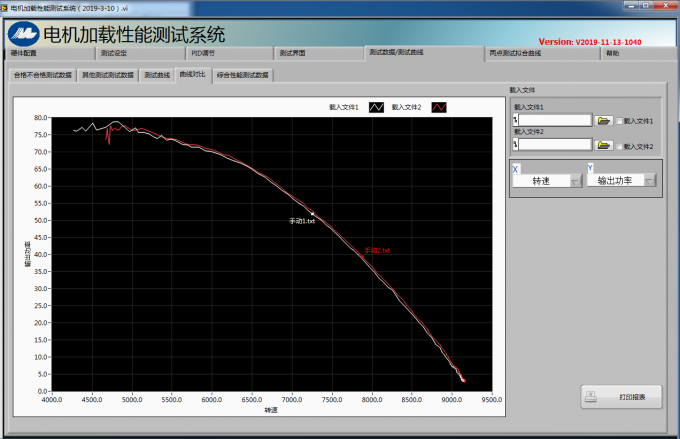This screenshot has height=439, width=680.
Task: Open the X axis 转速 dropdown
Action: pyautogui.click(x=575, y=181)
